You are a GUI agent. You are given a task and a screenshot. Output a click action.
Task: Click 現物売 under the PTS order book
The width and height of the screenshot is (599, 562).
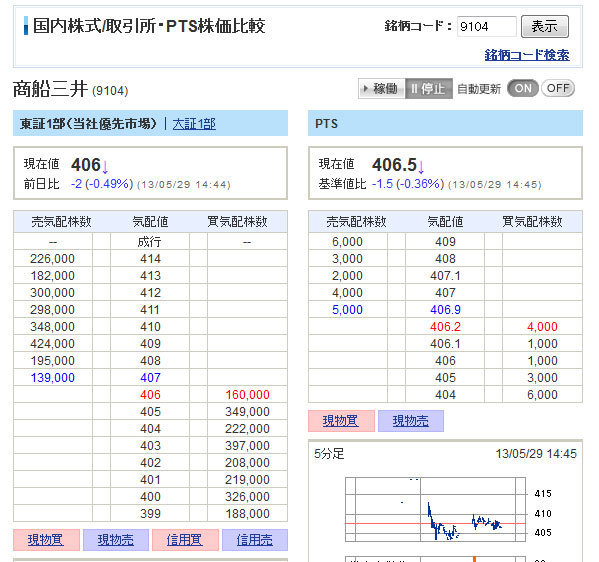[411, 421]
